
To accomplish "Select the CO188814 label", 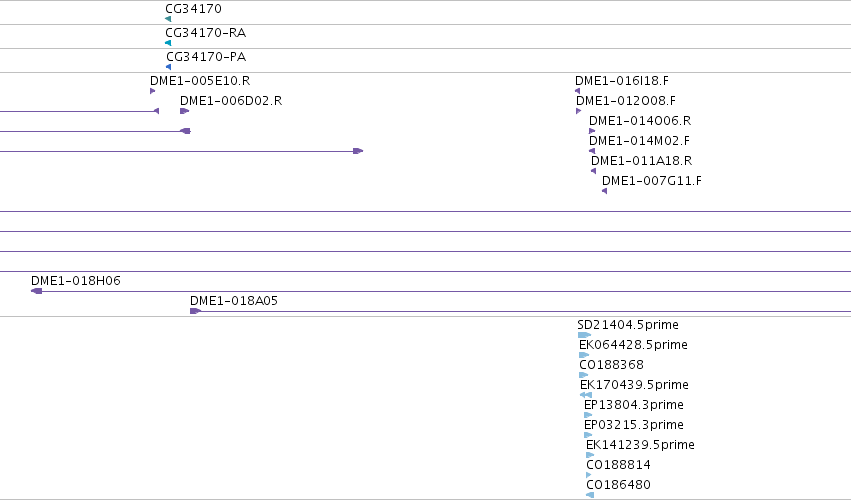I will 618,465.
